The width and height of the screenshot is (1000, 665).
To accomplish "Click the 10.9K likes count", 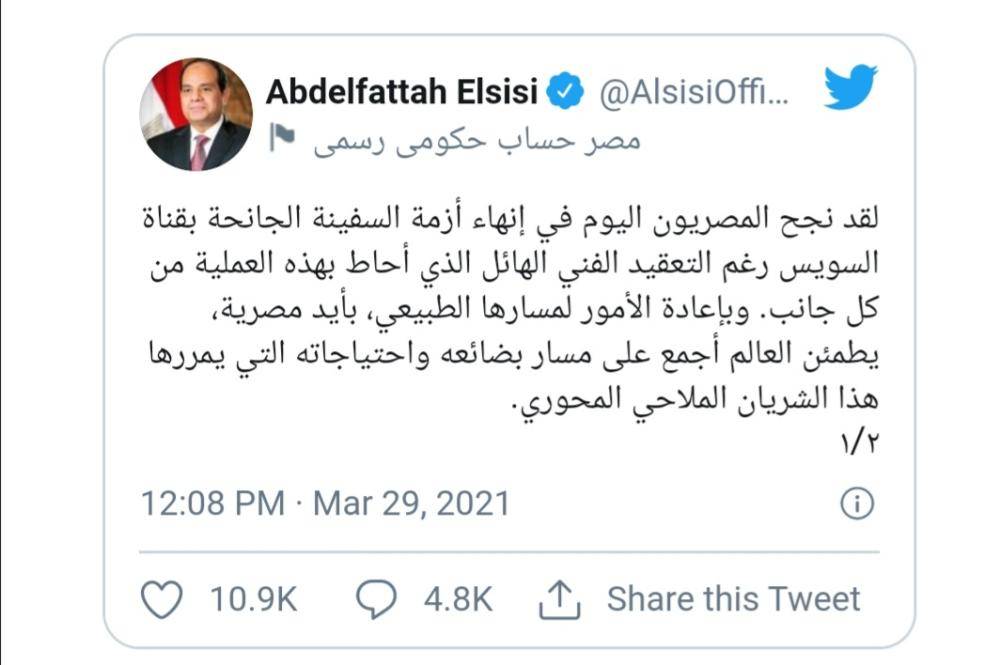I will click(x=253, y=599).
